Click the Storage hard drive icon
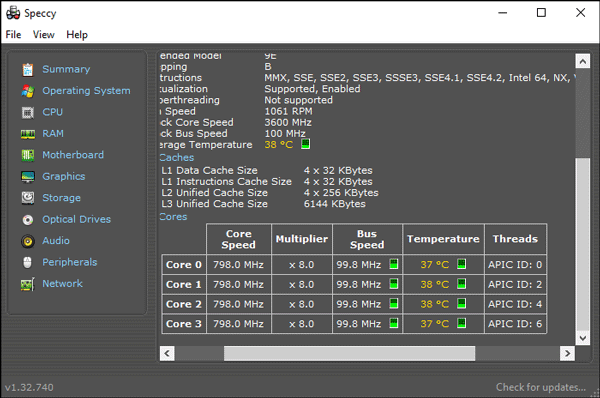 pos(28,198)
